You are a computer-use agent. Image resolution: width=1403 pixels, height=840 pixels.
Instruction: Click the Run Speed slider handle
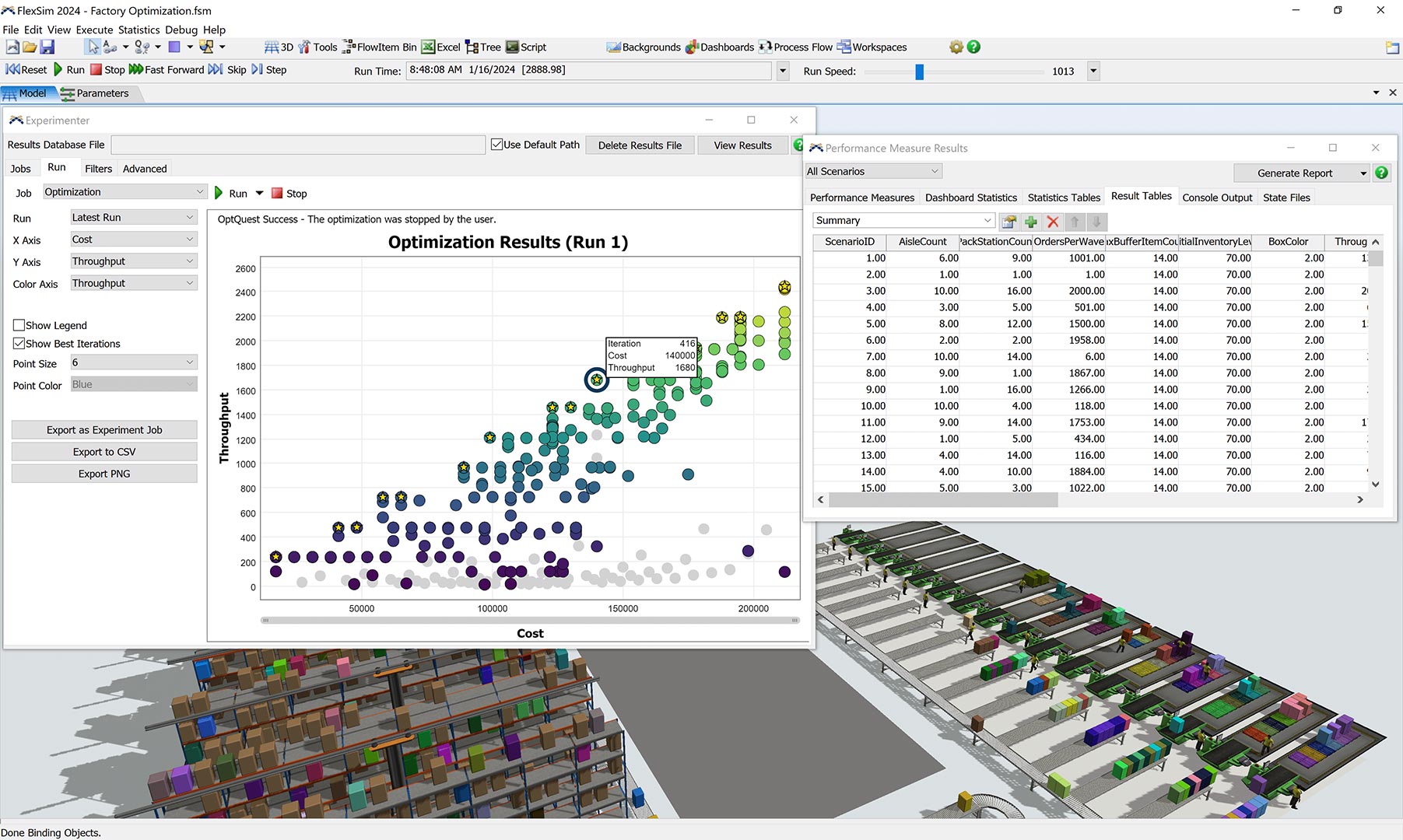click(919, 72)
